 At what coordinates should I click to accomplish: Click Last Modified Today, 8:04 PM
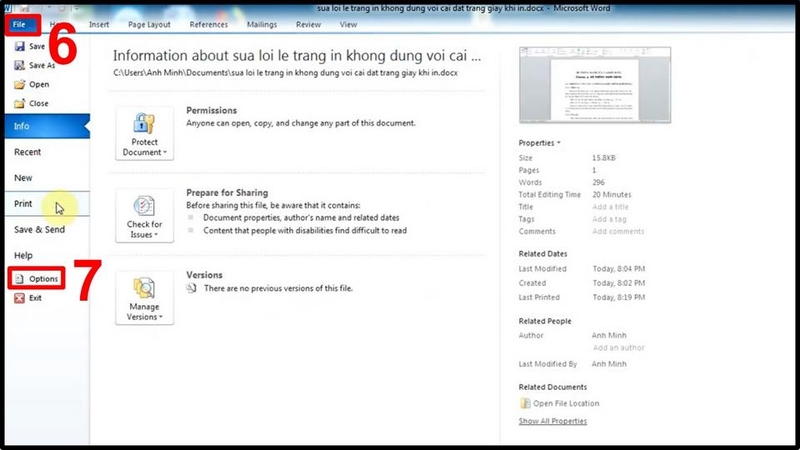(x=618, y=268)
